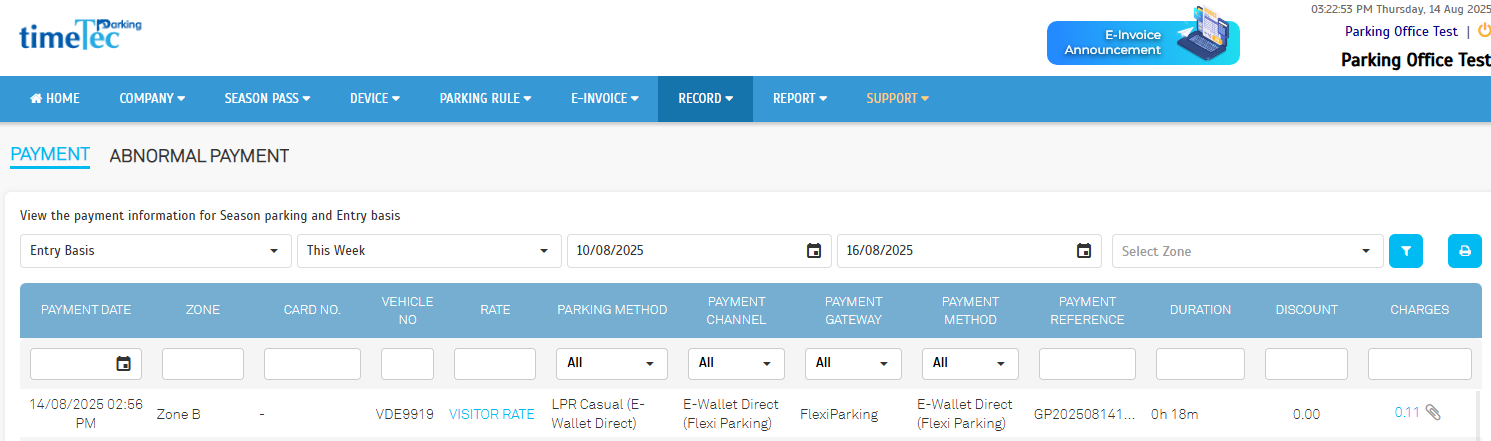Open the end date calendar icon

[1083, 251]
